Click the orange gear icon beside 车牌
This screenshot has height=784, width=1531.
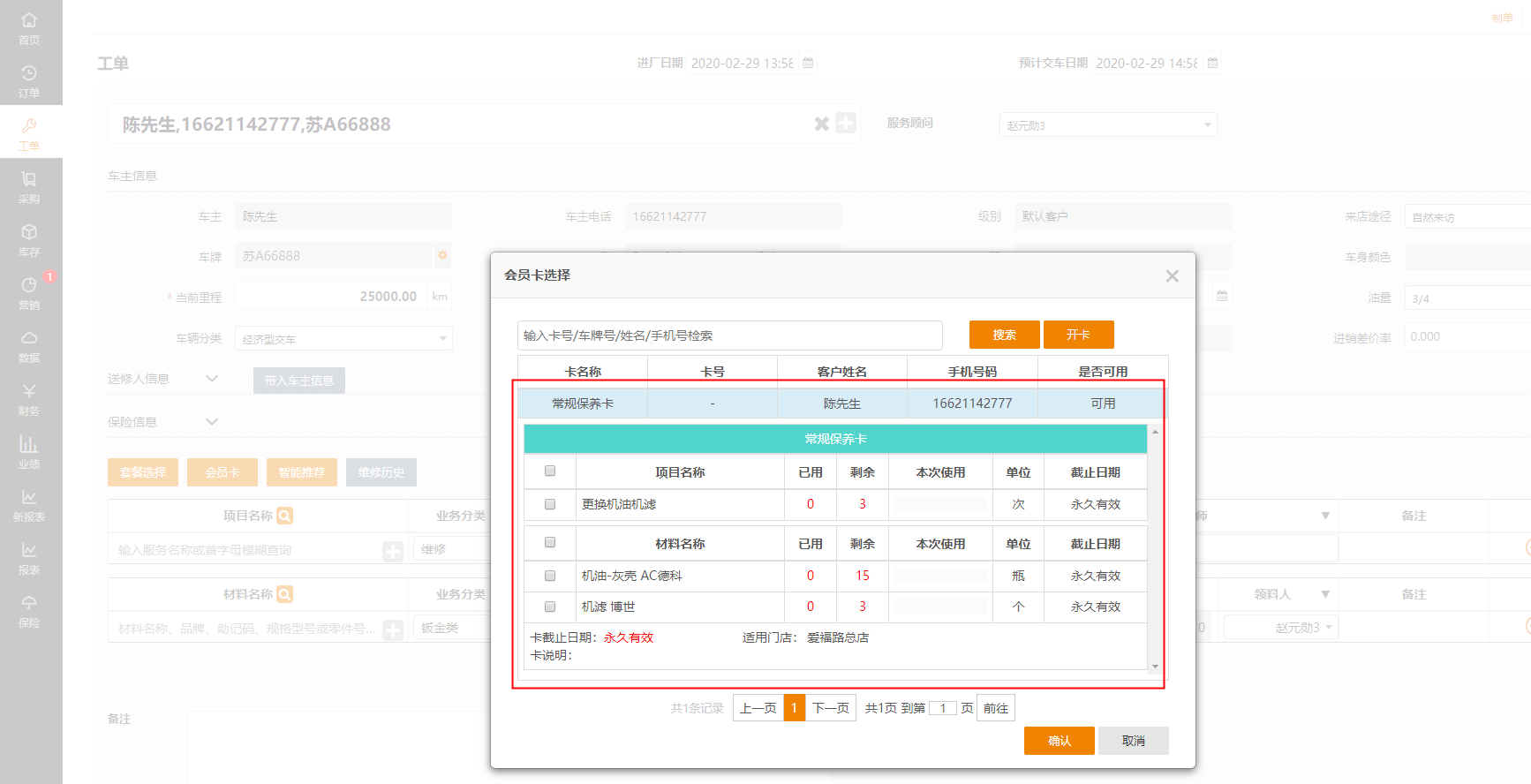tap(442, 255)
